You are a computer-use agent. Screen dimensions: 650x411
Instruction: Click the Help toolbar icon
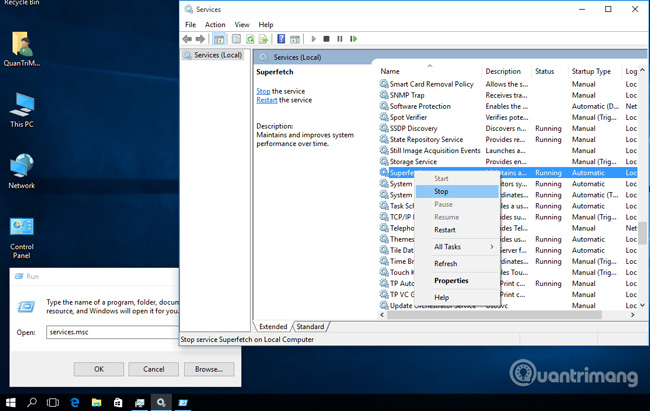[281, 39]
